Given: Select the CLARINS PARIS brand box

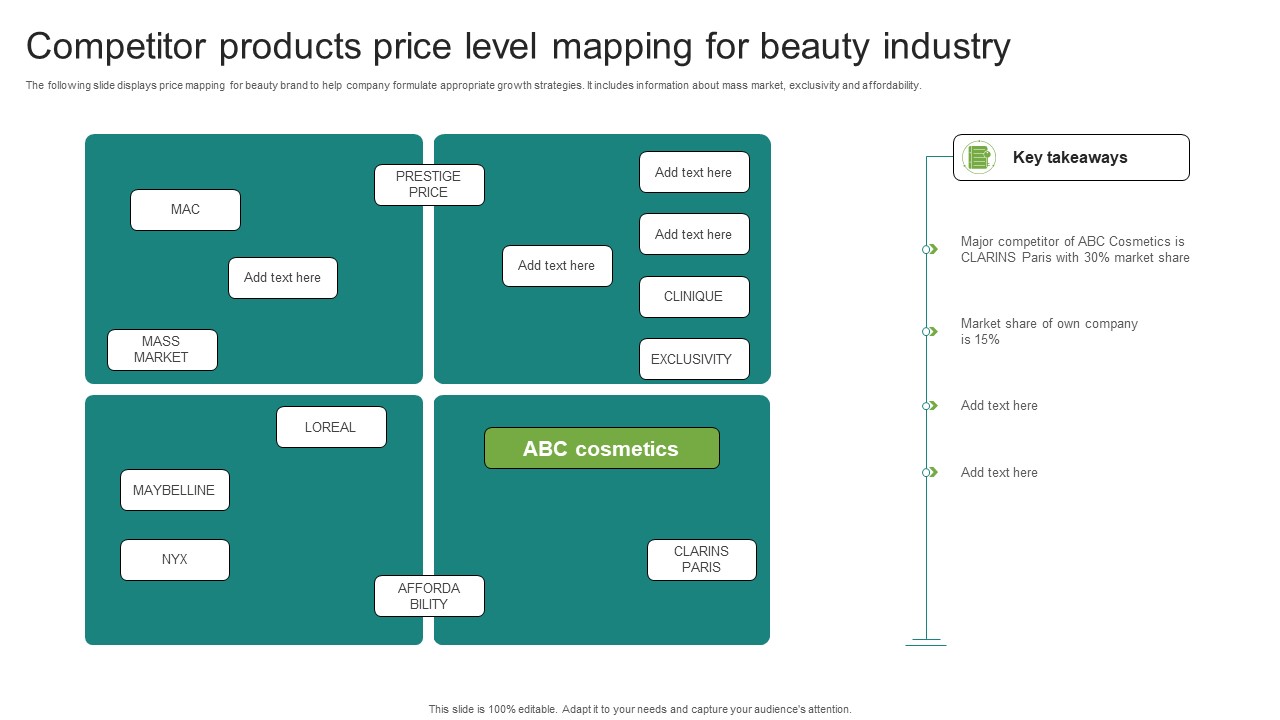Looking at the screenshot, I should 701,560.
